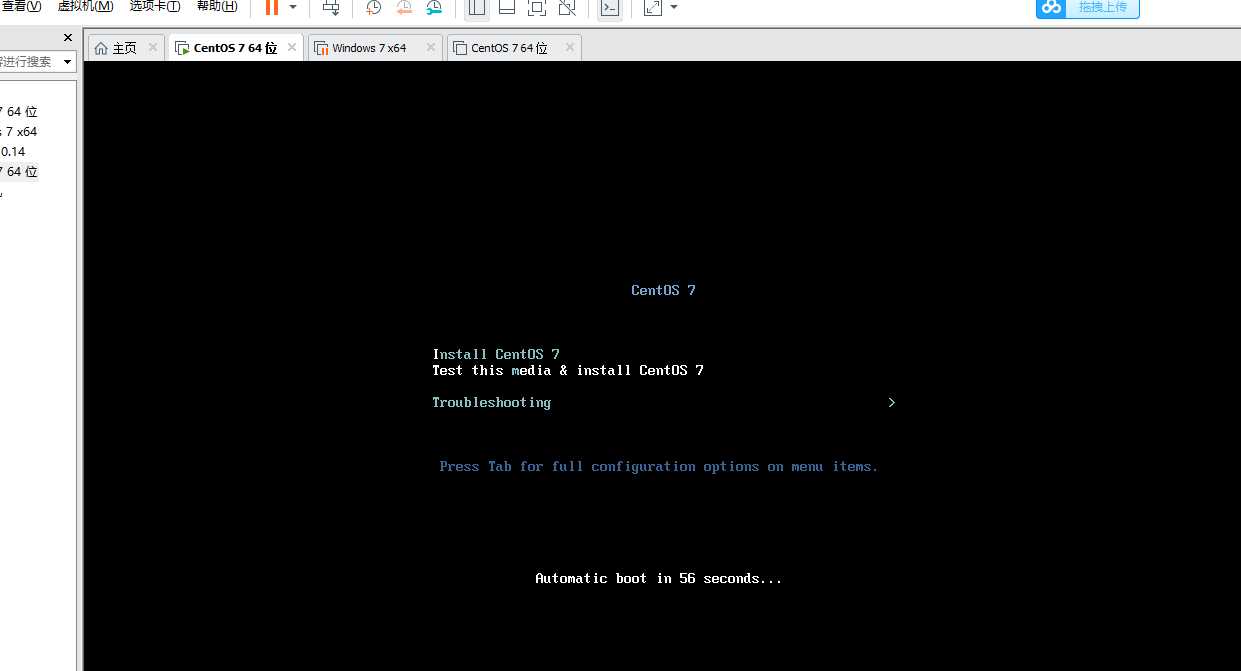1241x671 pixels.
Task: Click the running VM icon on active tab
Action: (x=182, y=48)
